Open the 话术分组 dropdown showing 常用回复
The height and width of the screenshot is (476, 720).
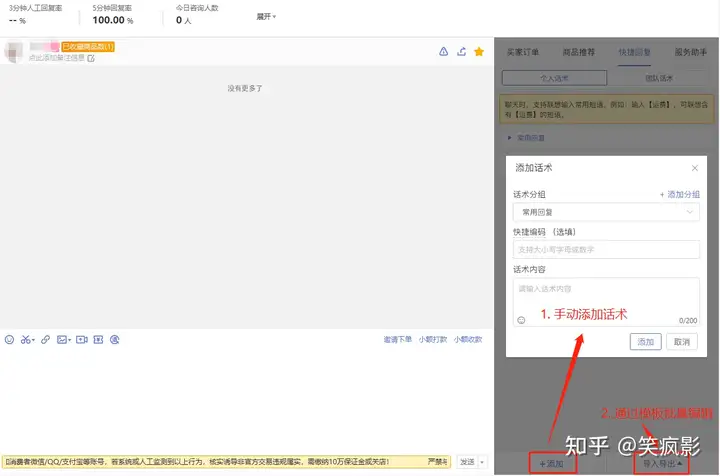[x=606, y=212]
